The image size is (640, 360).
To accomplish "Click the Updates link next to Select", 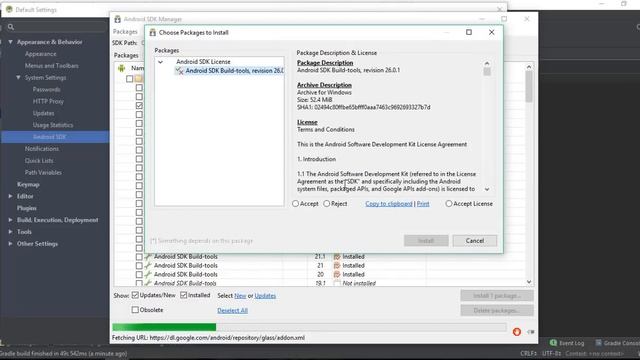I will coord(265,296).
